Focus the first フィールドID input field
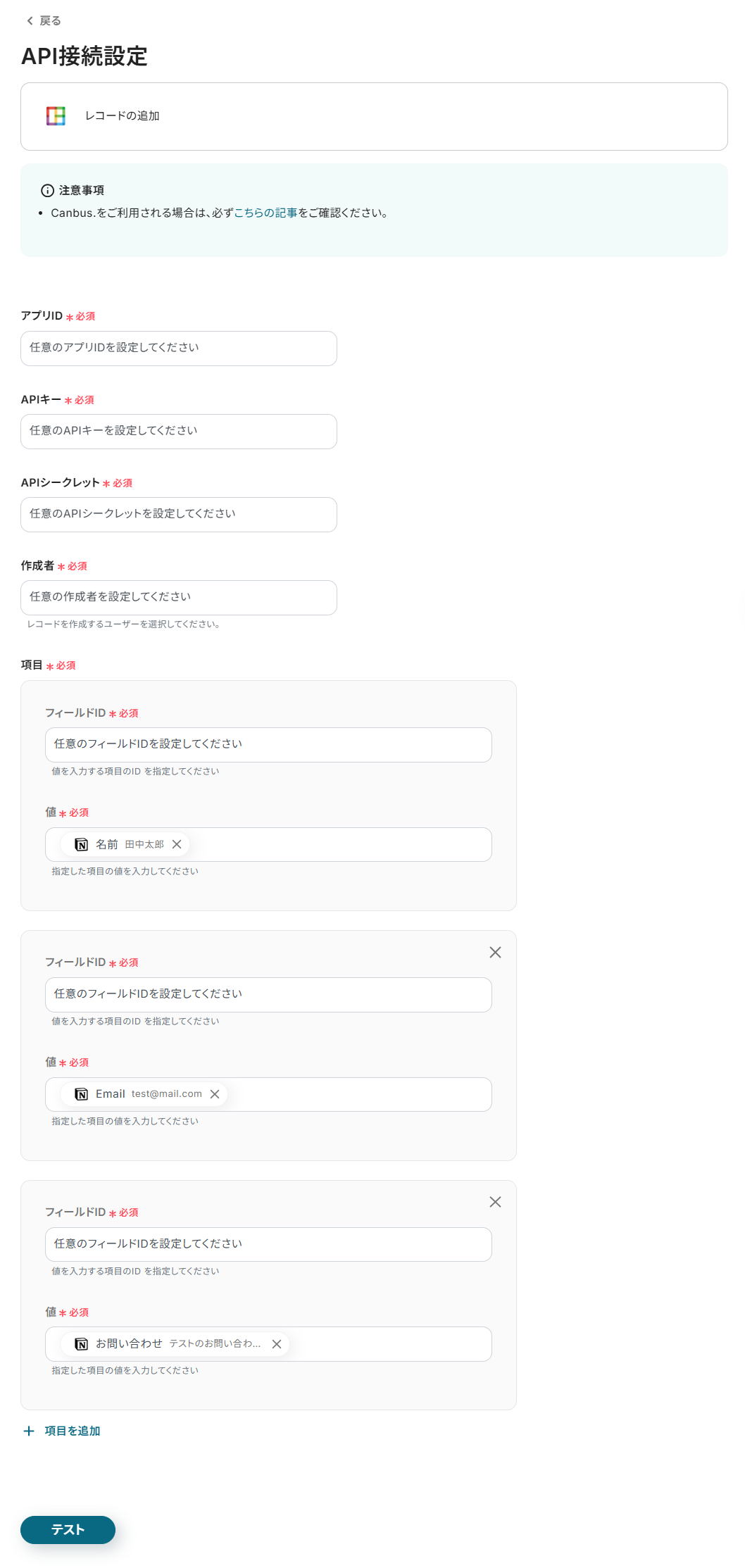Image resolution: width=745 pixels, height=1568 pixels. pos(268,745)
